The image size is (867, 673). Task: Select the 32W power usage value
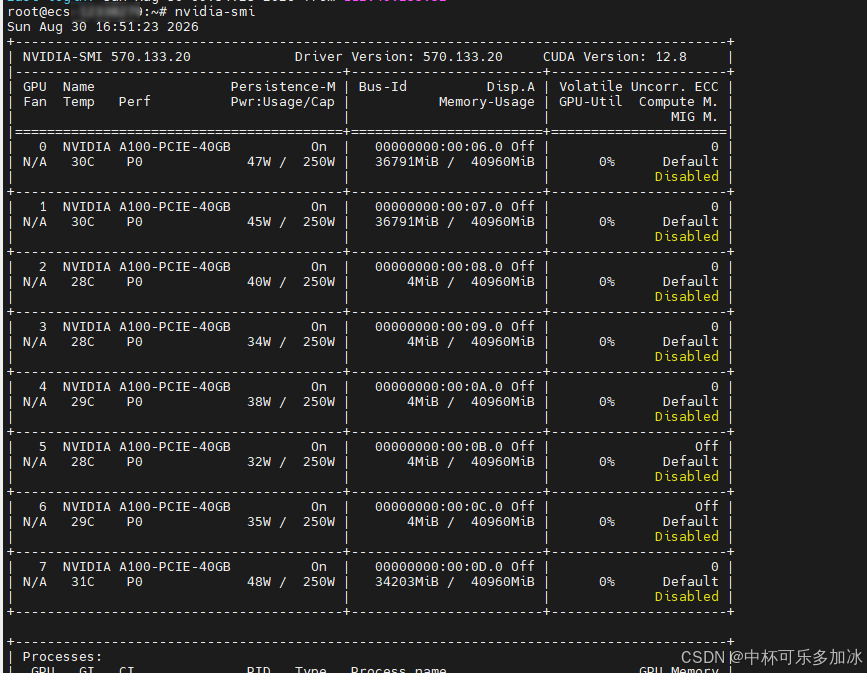259,462
